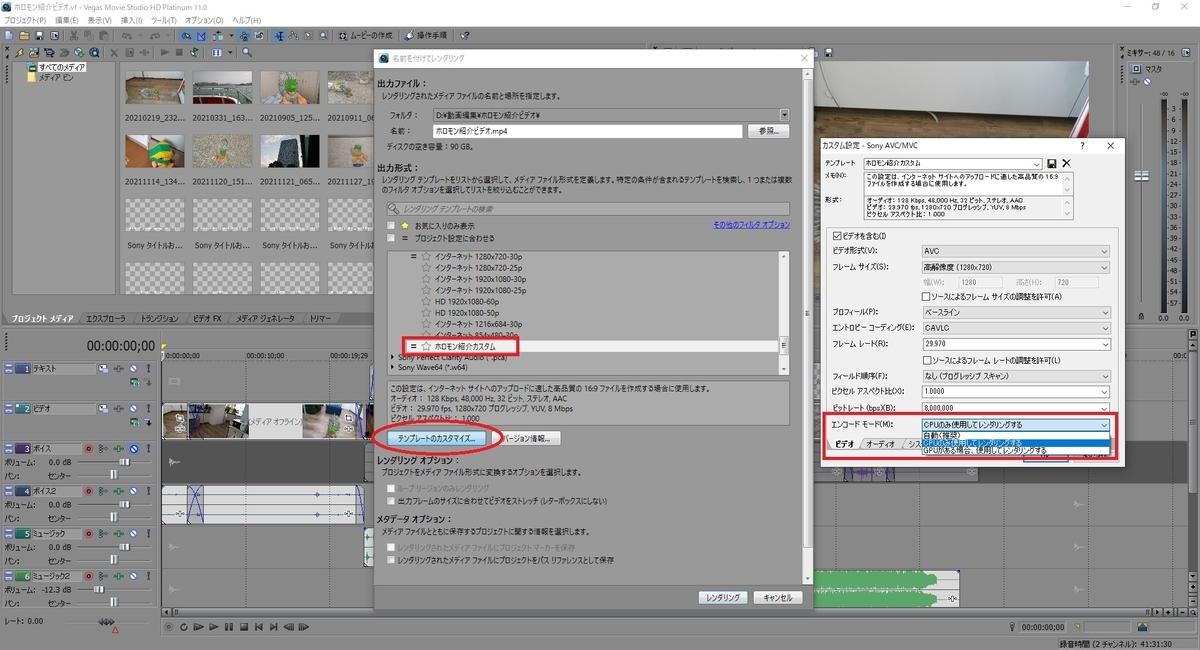Open the search magnifier in Project Media toolbar
The image size is (1200, 650).
click(247, 52)
